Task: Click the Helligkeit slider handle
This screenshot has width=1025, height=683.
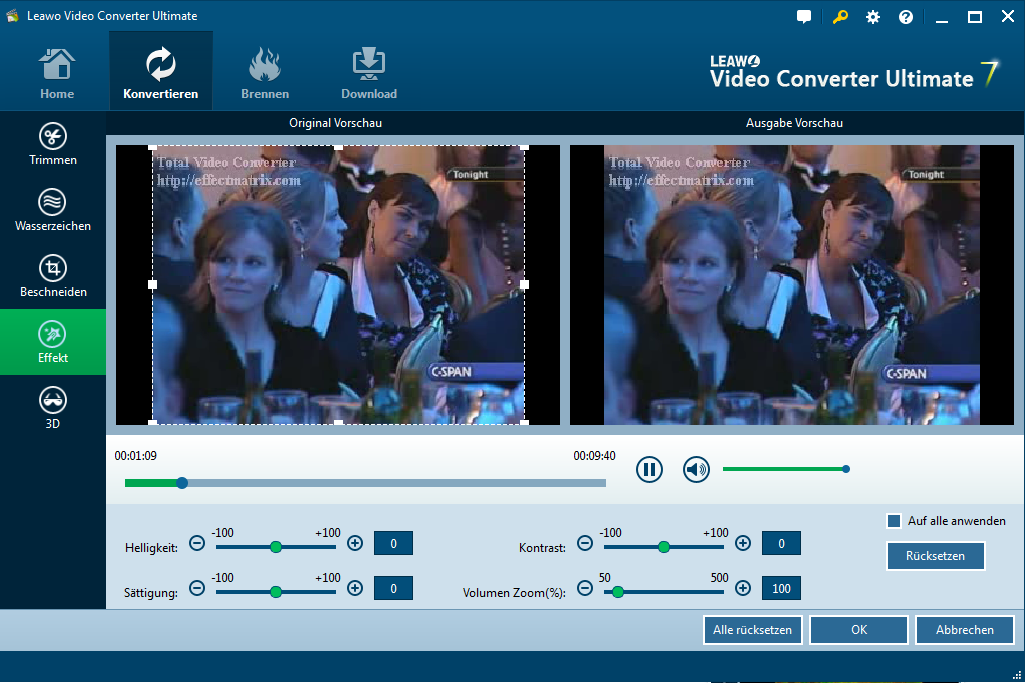Action: 276,546
